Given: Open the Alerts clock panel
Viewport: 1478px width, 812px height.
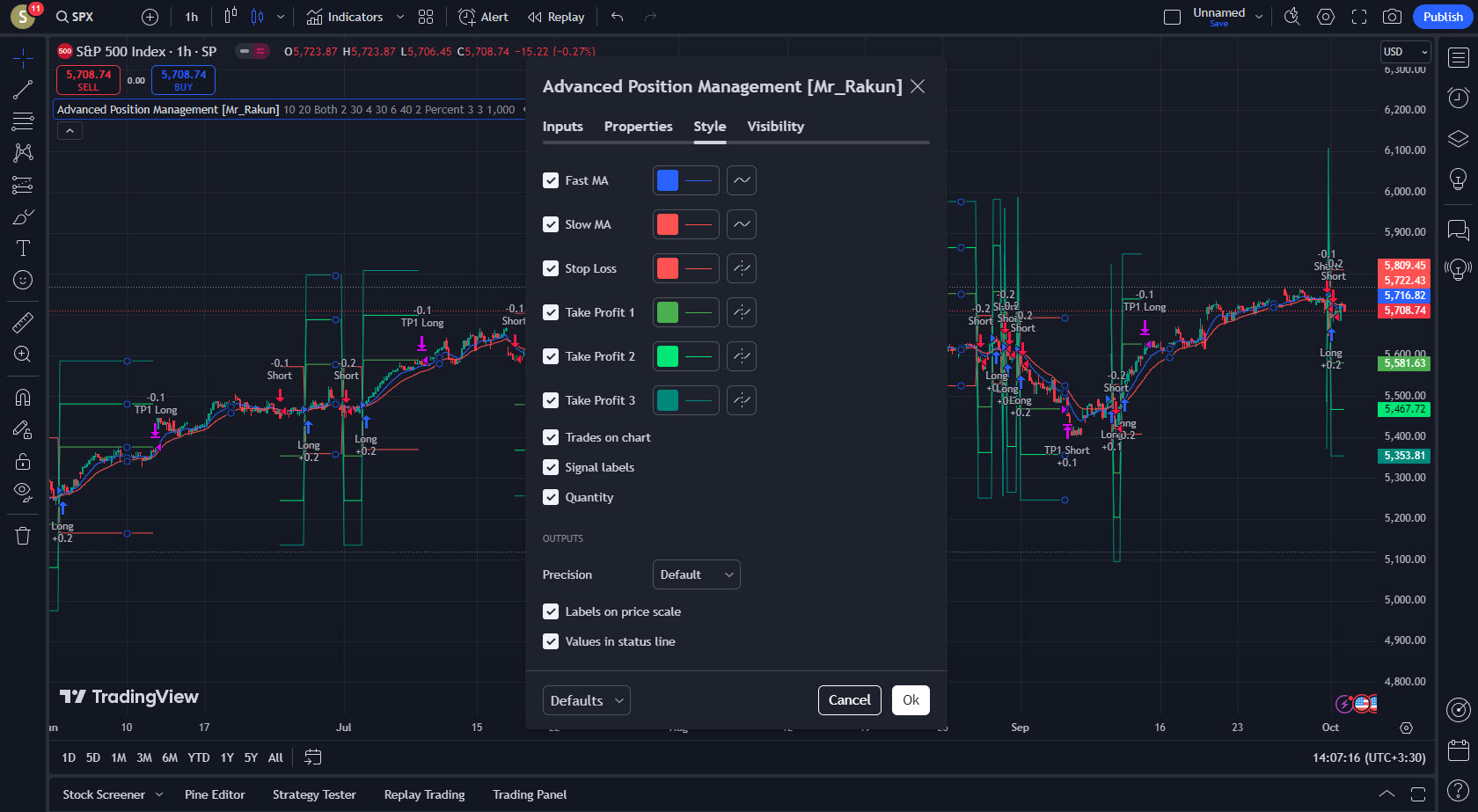Looking at the screenshot, I should point(1458,97).
